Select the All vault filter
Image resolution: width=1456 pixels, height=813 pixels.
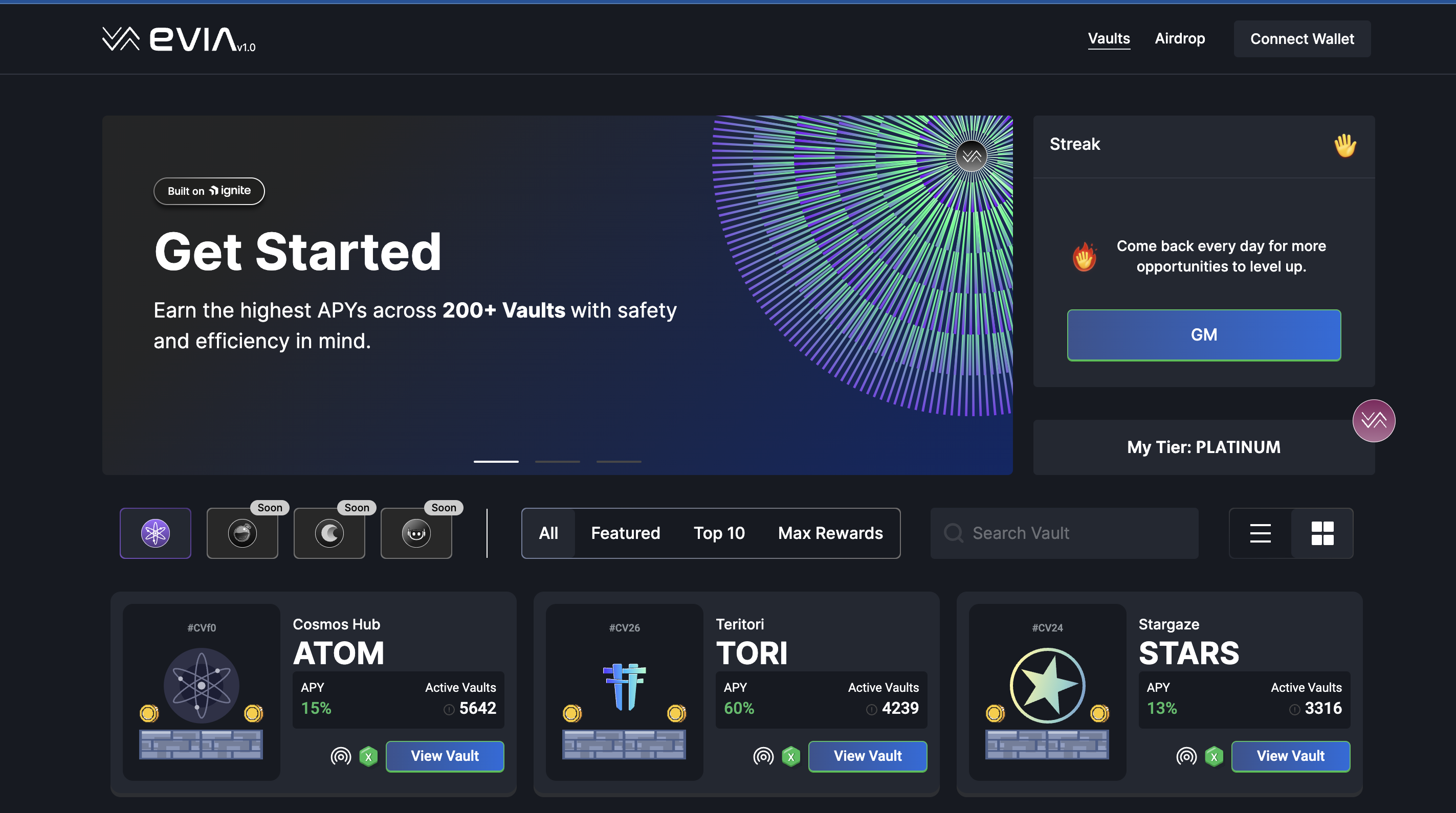coord(548,533)
